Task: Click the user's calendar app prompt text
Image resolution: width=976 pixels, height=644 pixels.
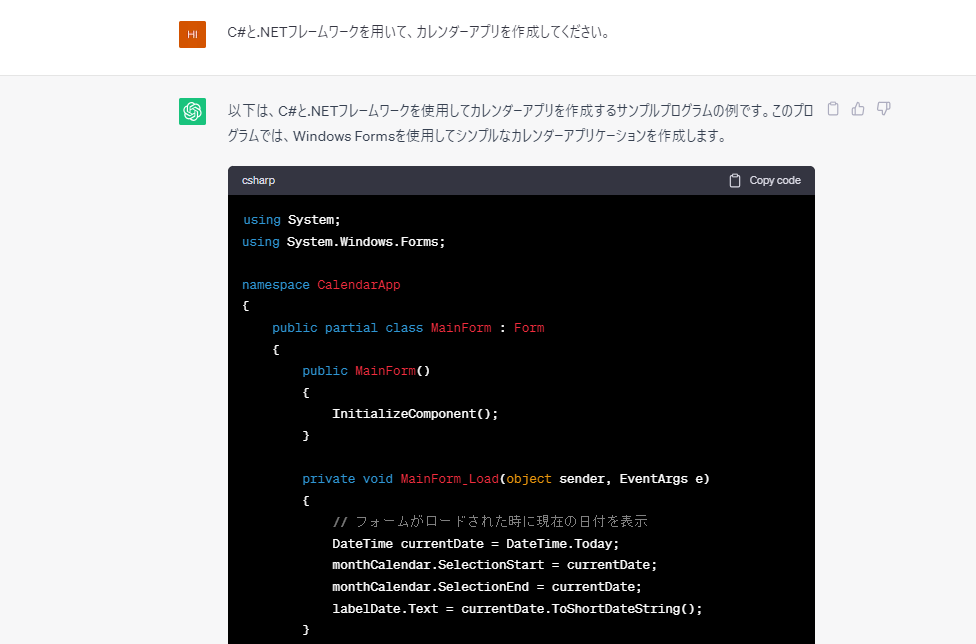Action: point(418,32)
